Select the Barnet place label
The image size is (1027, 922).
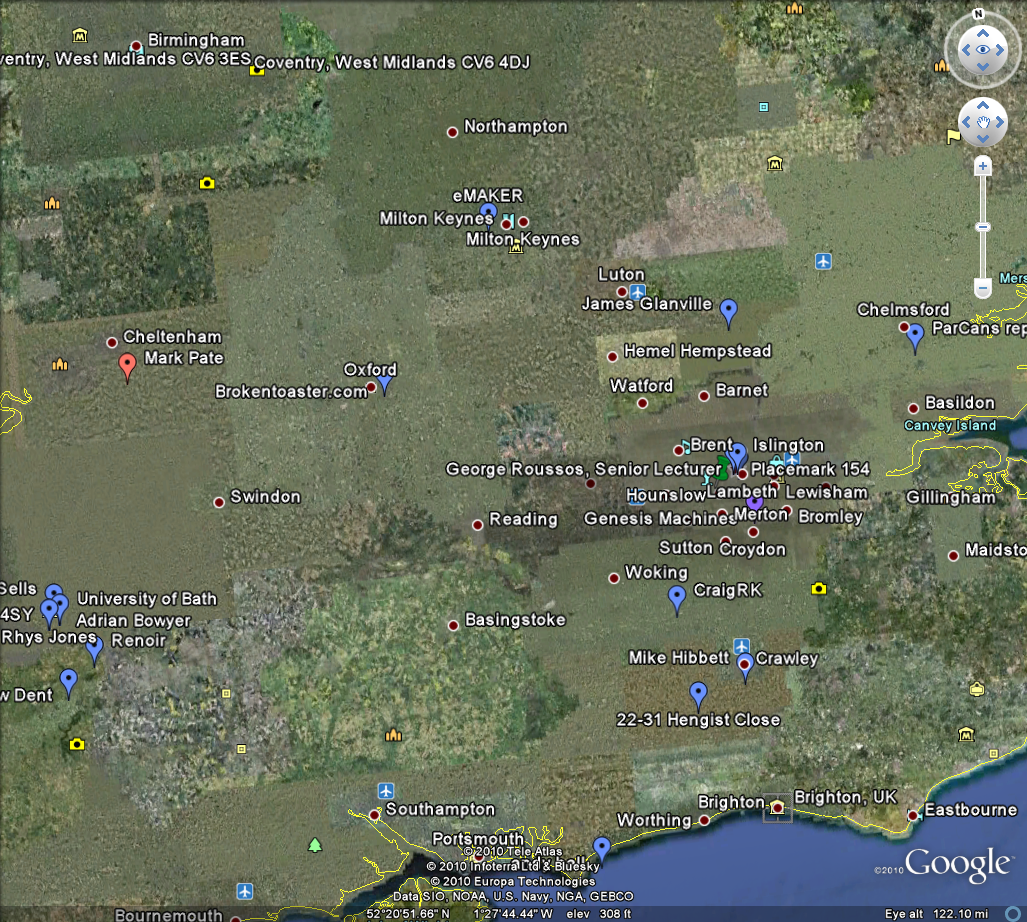click(x=741, y=390)
